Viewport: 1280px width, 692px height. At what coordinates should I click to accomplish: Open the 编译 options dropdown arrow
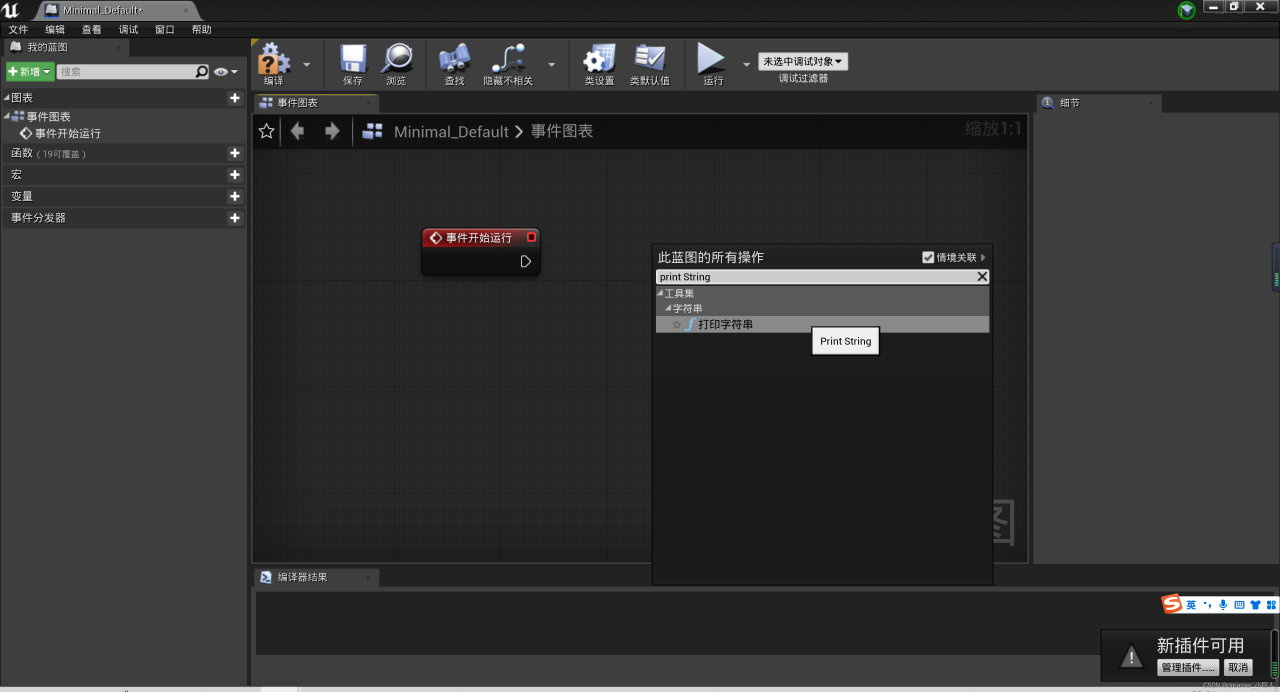[306, 64]
